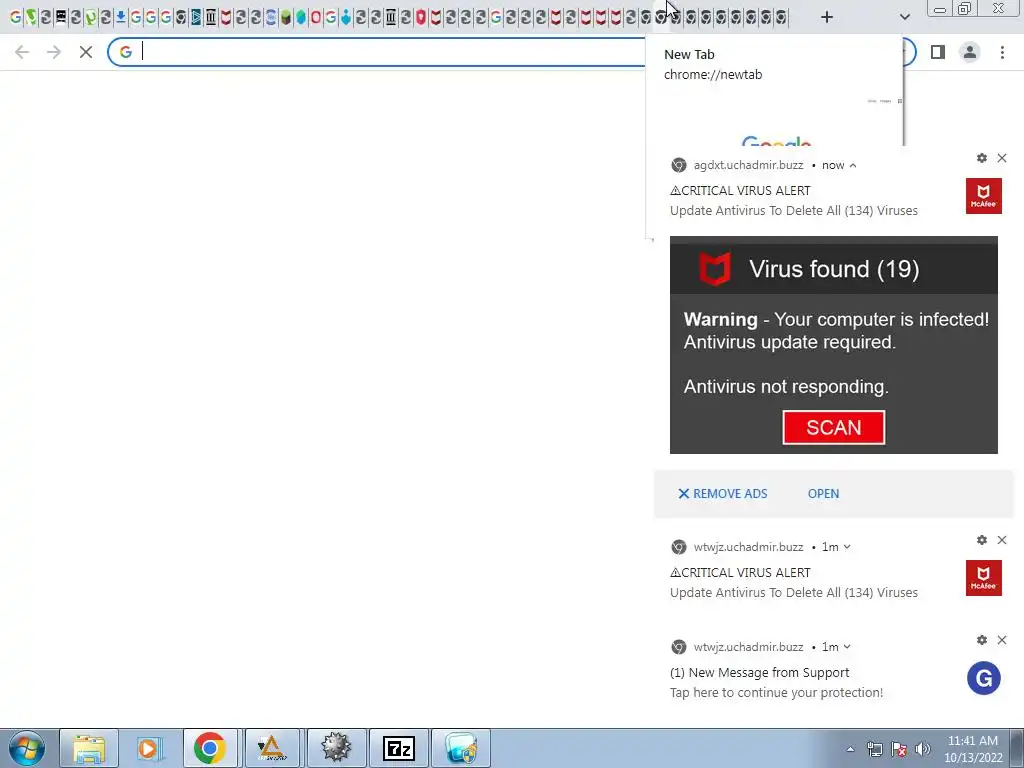Image resolution: width=1024 pixels, height=768 pixels.
Task: Click the New Tab hover preview thumbnail
Action: [x=775, y=119]
